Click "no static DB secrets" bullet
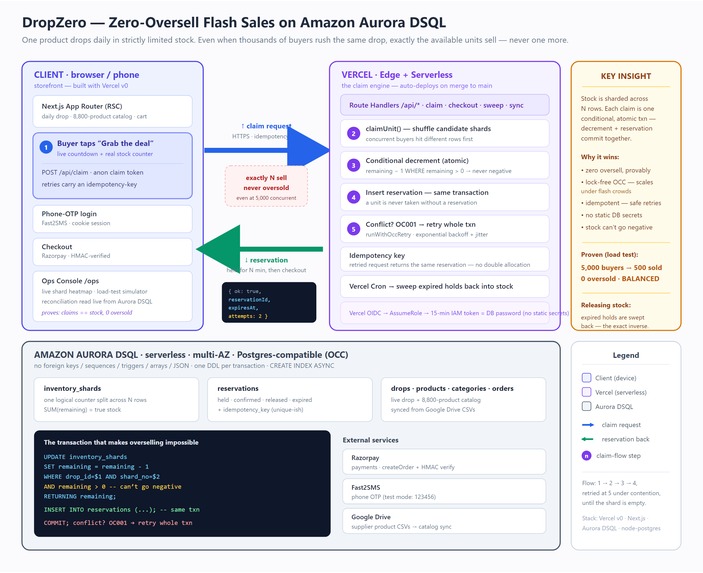Viewport: 703px width, 573px height. tap(612, 215)
